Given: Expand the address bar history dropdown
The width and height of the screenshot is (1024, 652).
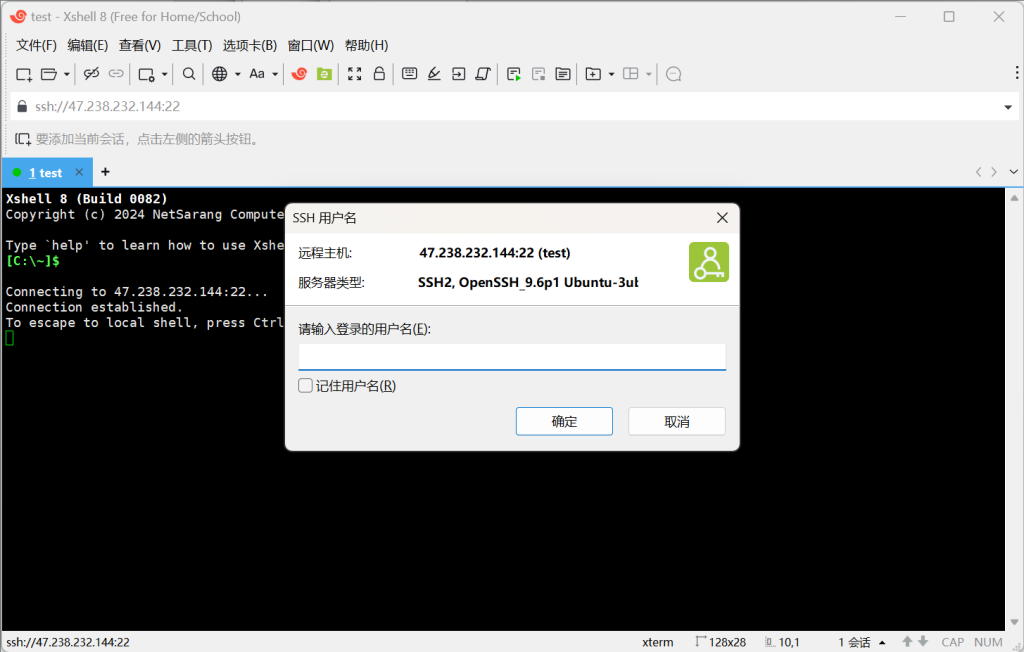Looking at the screenshot, I should 1008,107.
